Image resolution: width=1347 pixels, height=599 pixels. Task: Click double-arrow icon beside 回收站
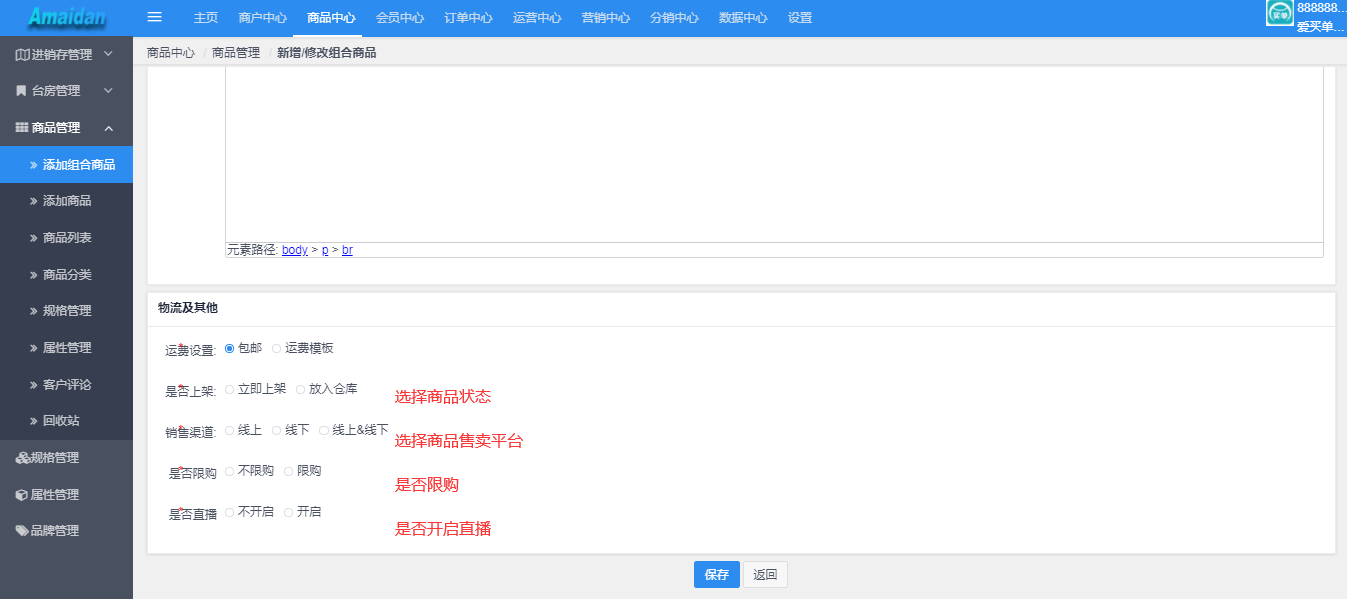tap(34, 421)
